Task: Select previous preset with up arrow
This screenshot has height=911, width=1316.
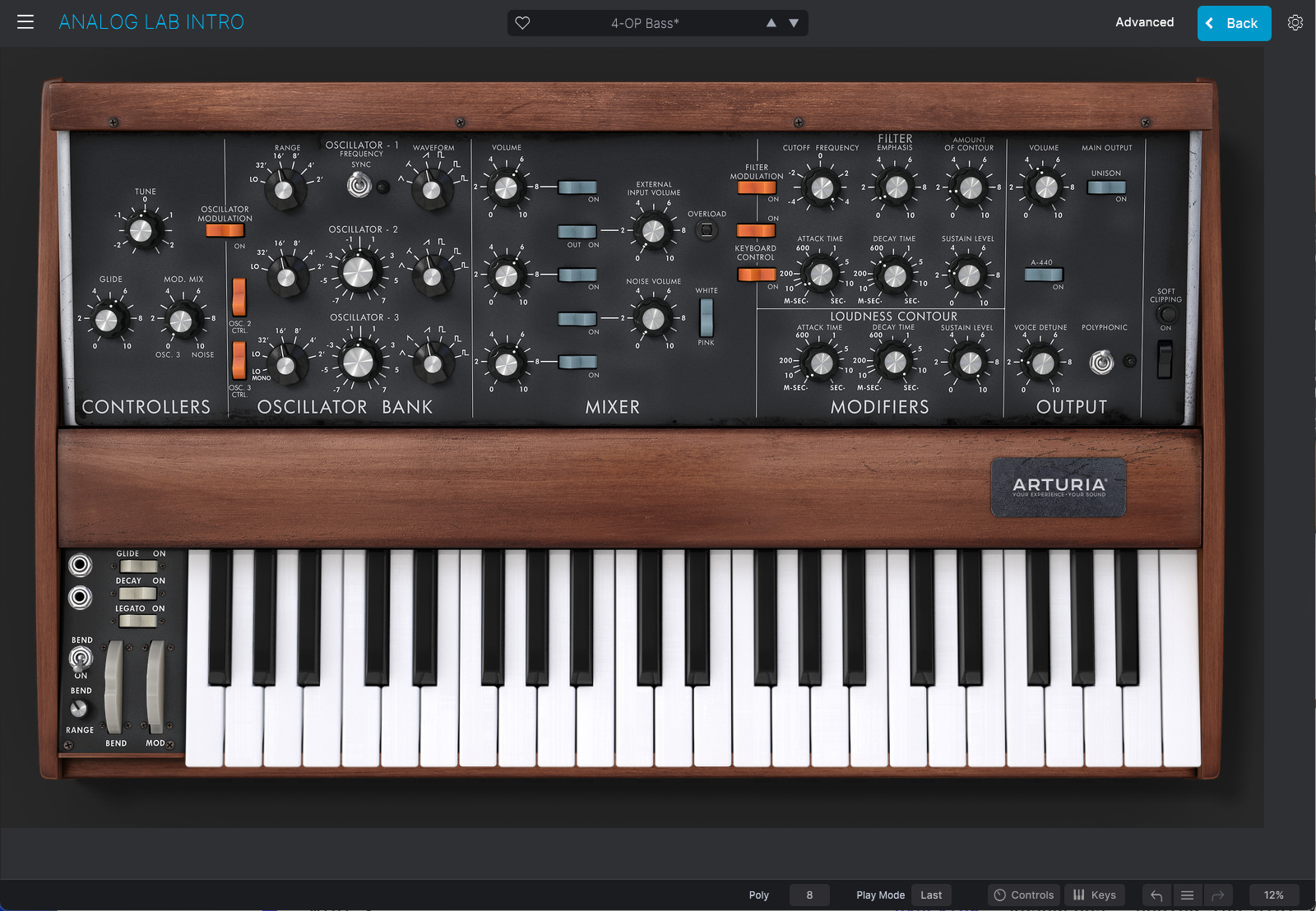Action: (x=772, y=23)
